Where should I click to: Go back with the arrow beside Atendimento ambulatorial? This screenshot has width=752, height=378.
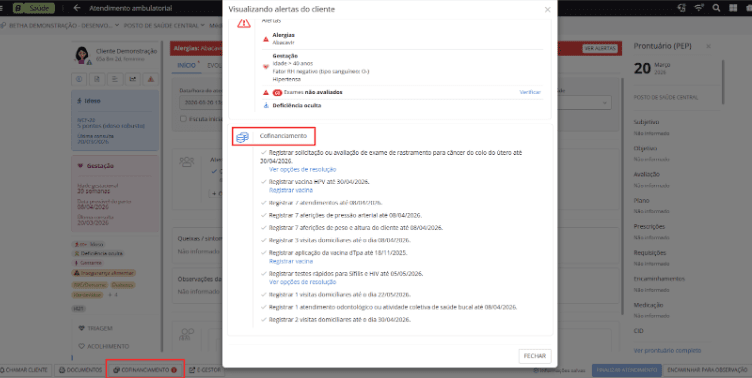click(x=77, y=8)
